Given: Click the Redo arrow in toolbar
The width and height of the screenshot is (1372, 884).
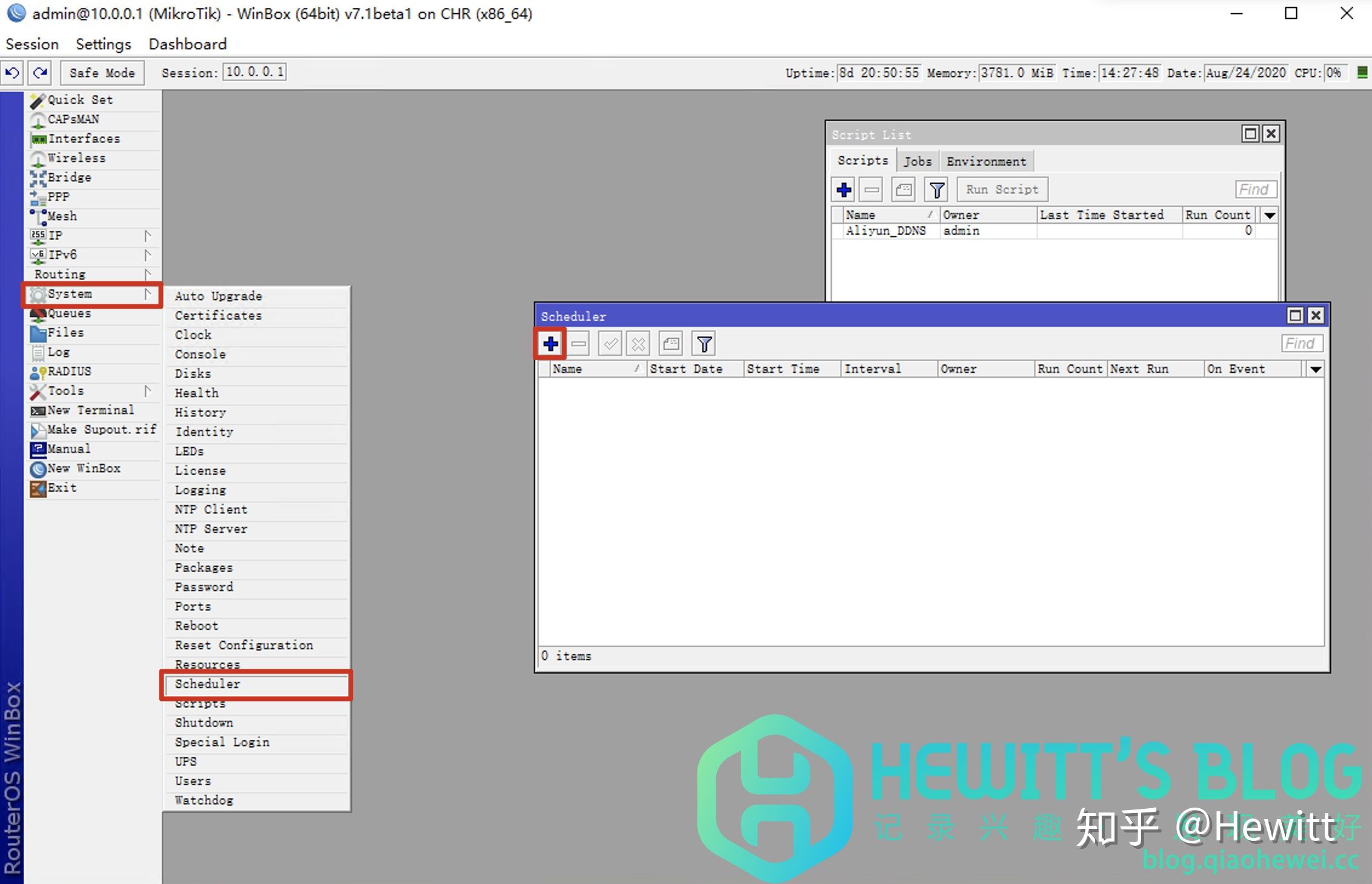Looking at the screenshot, I should coord(40,73).
